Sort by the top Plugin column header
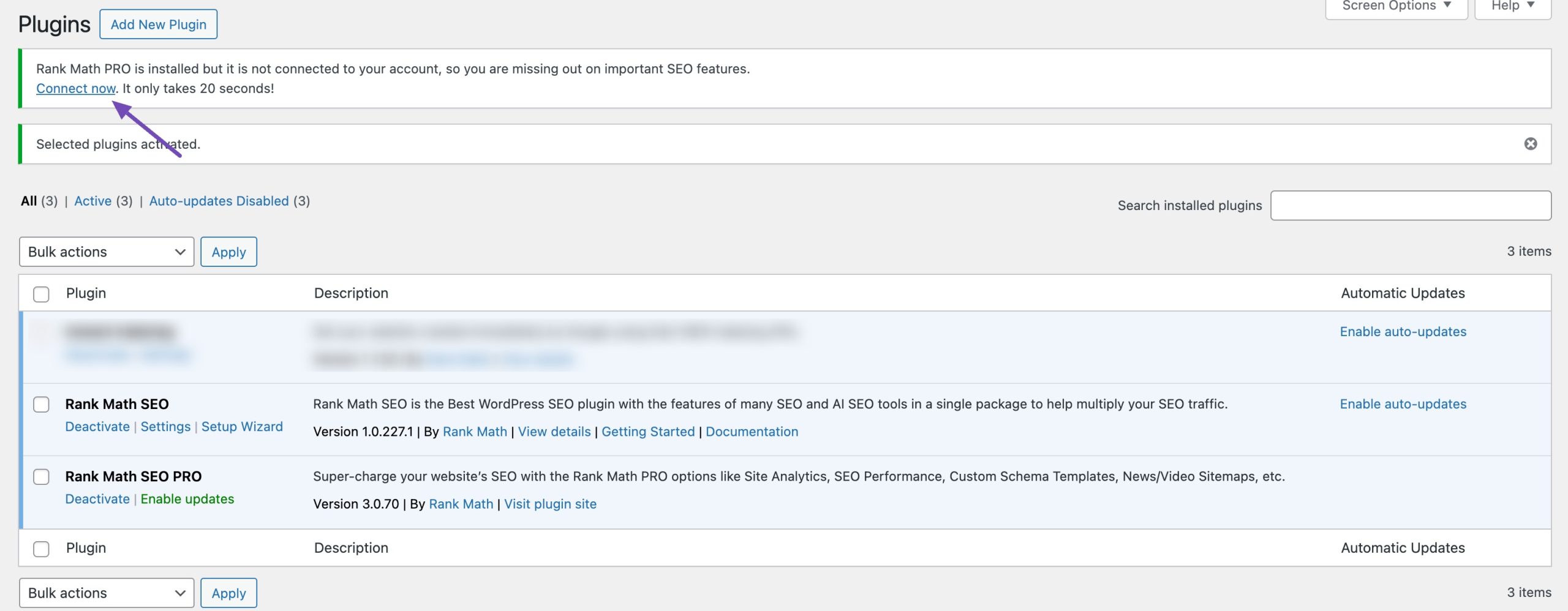The height and width of the screenshot is (611, 1568). click(86, 293)
